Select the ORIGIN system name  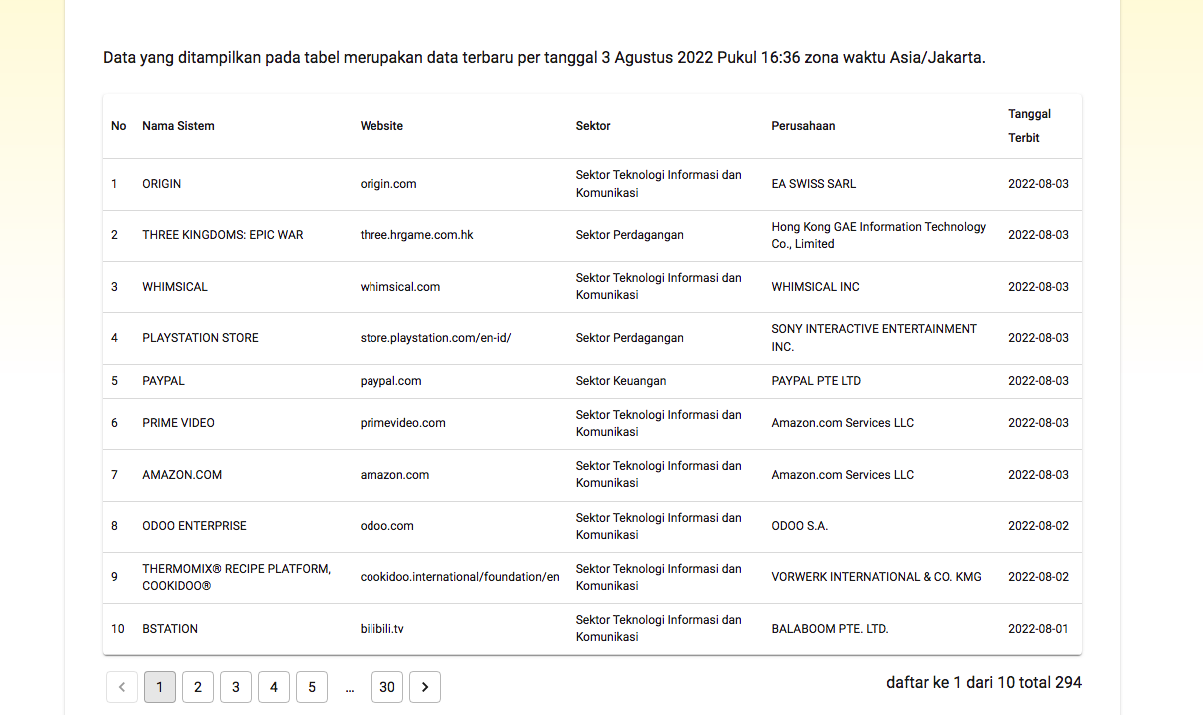[162, 184]
